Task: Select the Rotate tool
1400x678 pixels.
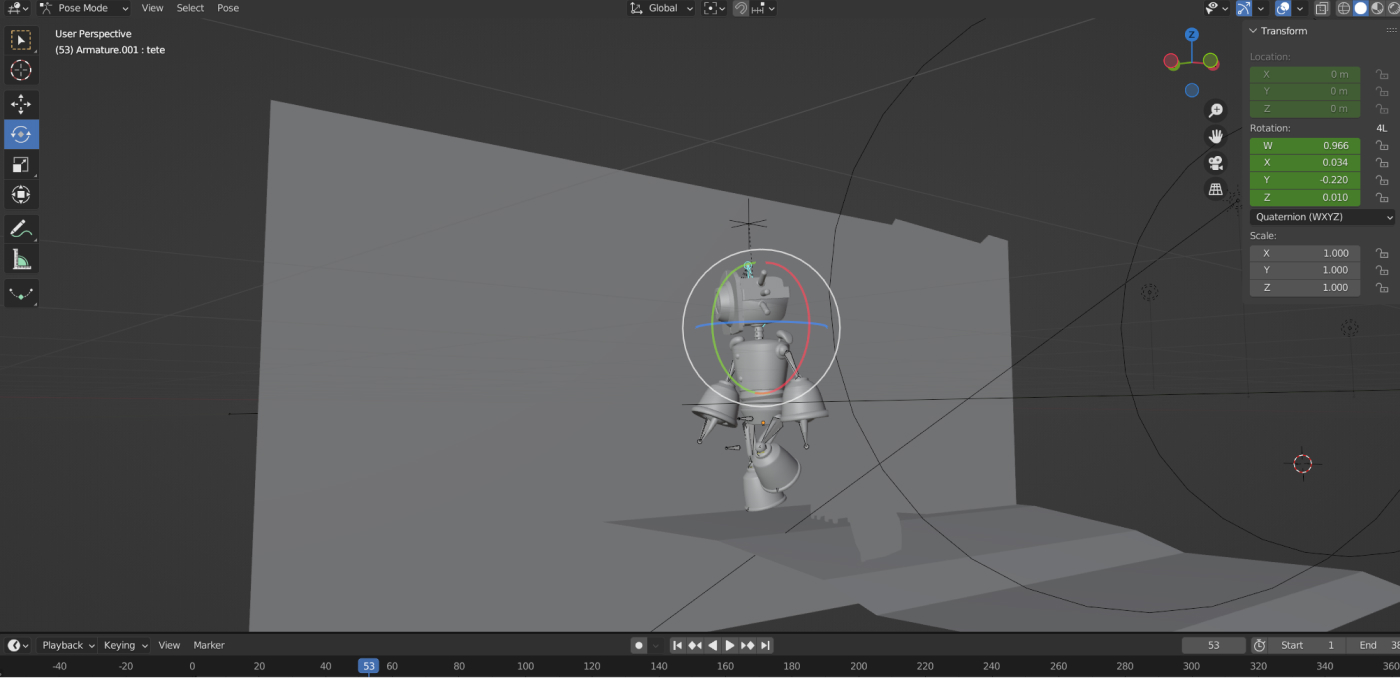Action: click(21, 134)
